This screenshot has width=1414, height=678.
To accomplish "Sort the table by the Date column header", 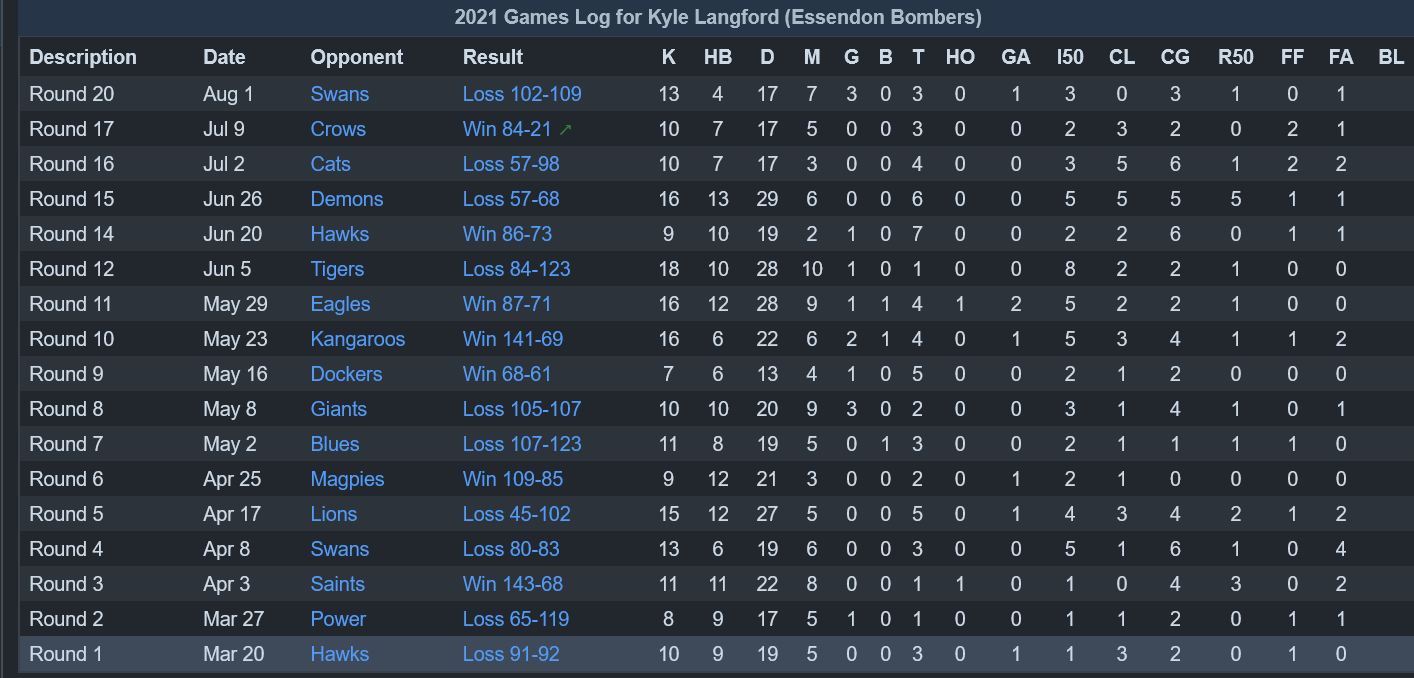I will [x=224, y=57].
